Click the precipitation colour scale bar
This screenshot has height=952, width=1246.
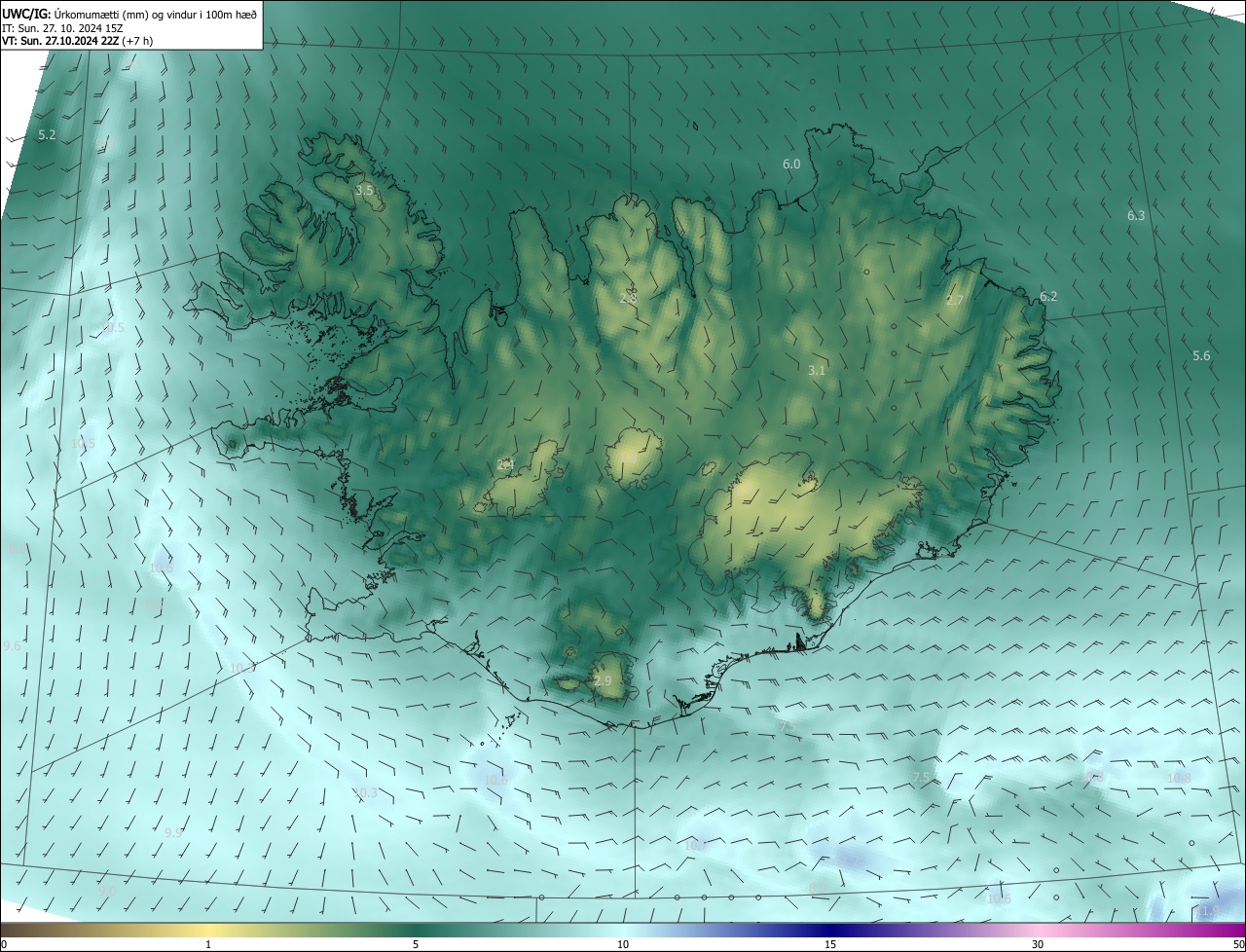623,930
